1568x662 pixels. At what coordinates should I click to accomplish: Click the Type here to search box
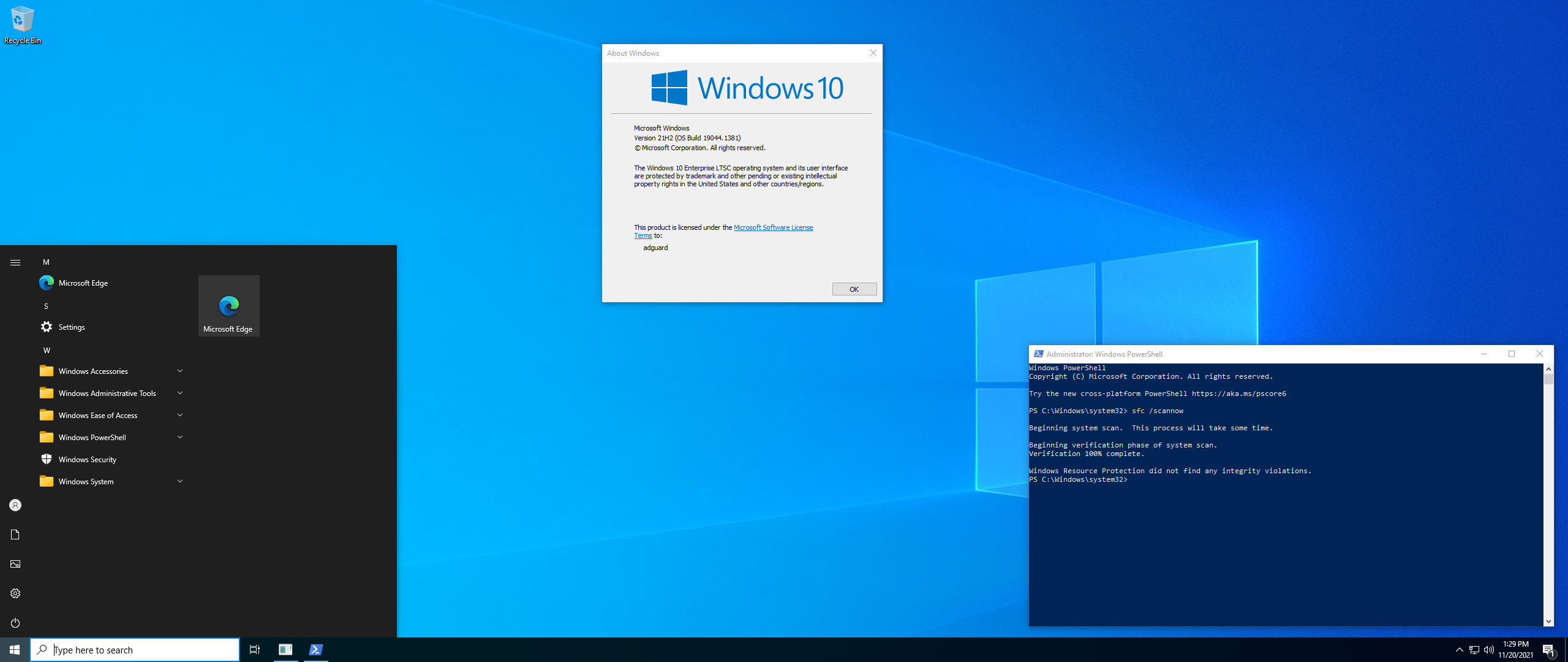(135, 650)
